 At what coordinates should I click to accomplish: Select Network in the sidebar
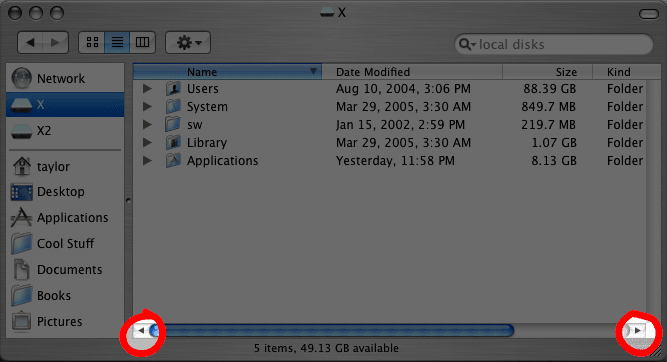click(65, 78)
